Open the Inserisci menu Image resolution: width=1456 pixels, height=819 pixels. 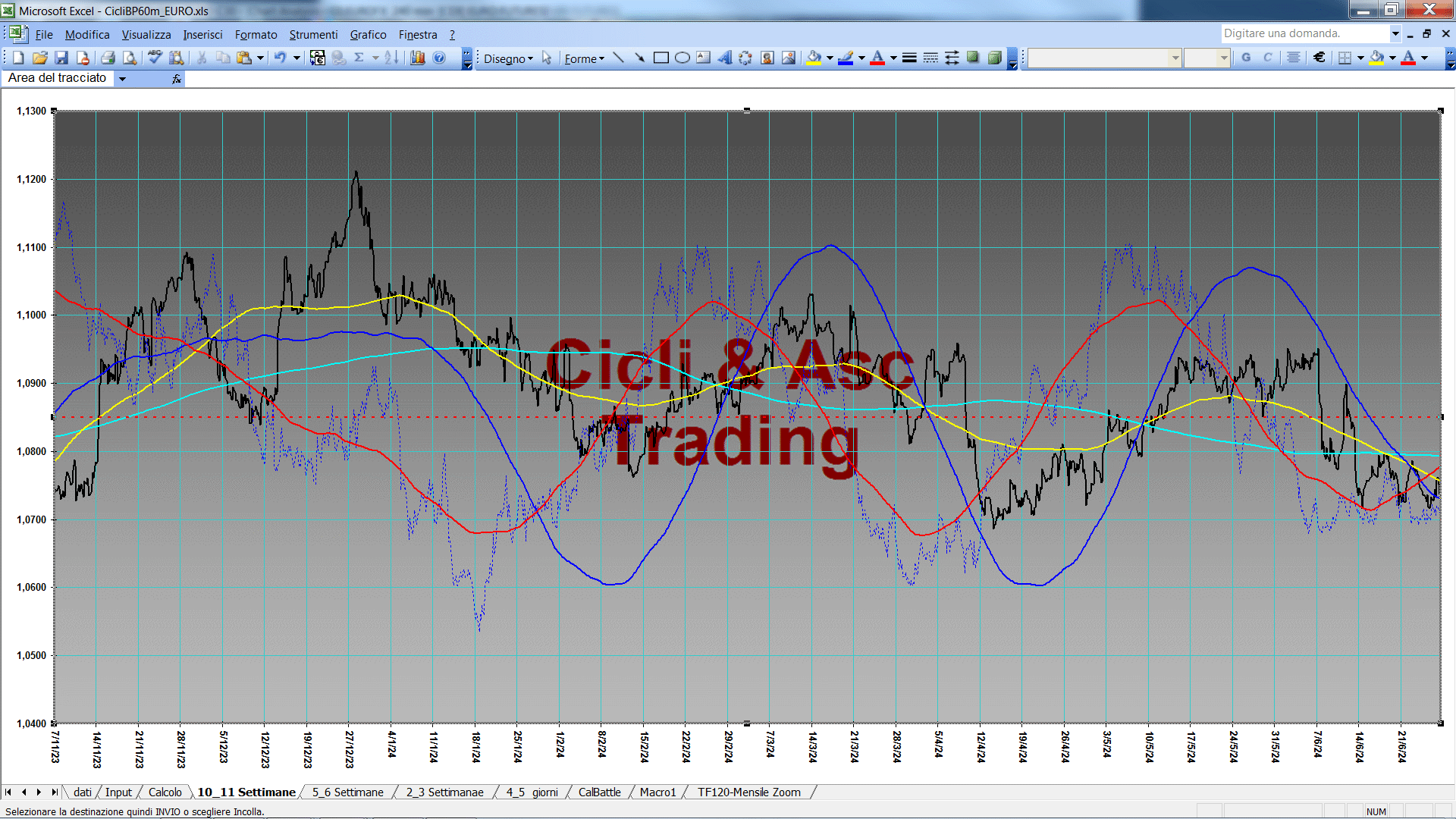202,35
